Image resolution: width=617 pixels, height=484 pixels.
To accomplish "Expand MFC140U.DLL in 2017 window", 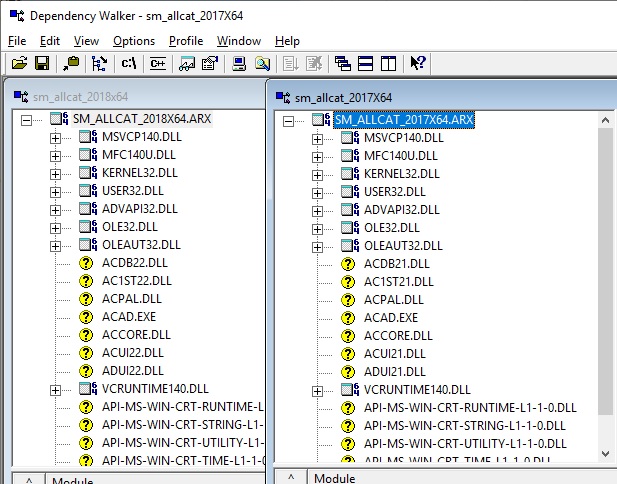I will (x=318, y=157).
